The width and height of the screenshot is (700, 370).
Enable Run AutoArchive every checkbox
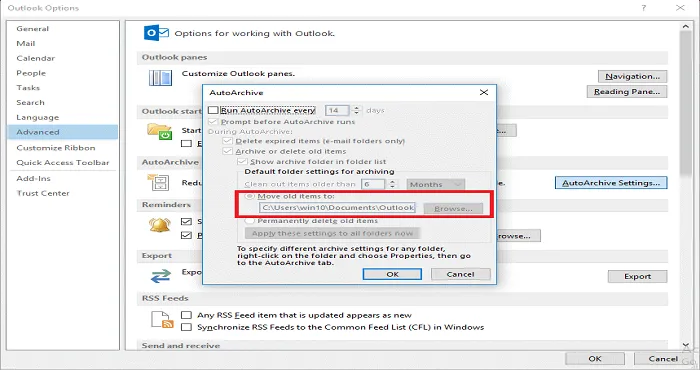coord(214,110)
